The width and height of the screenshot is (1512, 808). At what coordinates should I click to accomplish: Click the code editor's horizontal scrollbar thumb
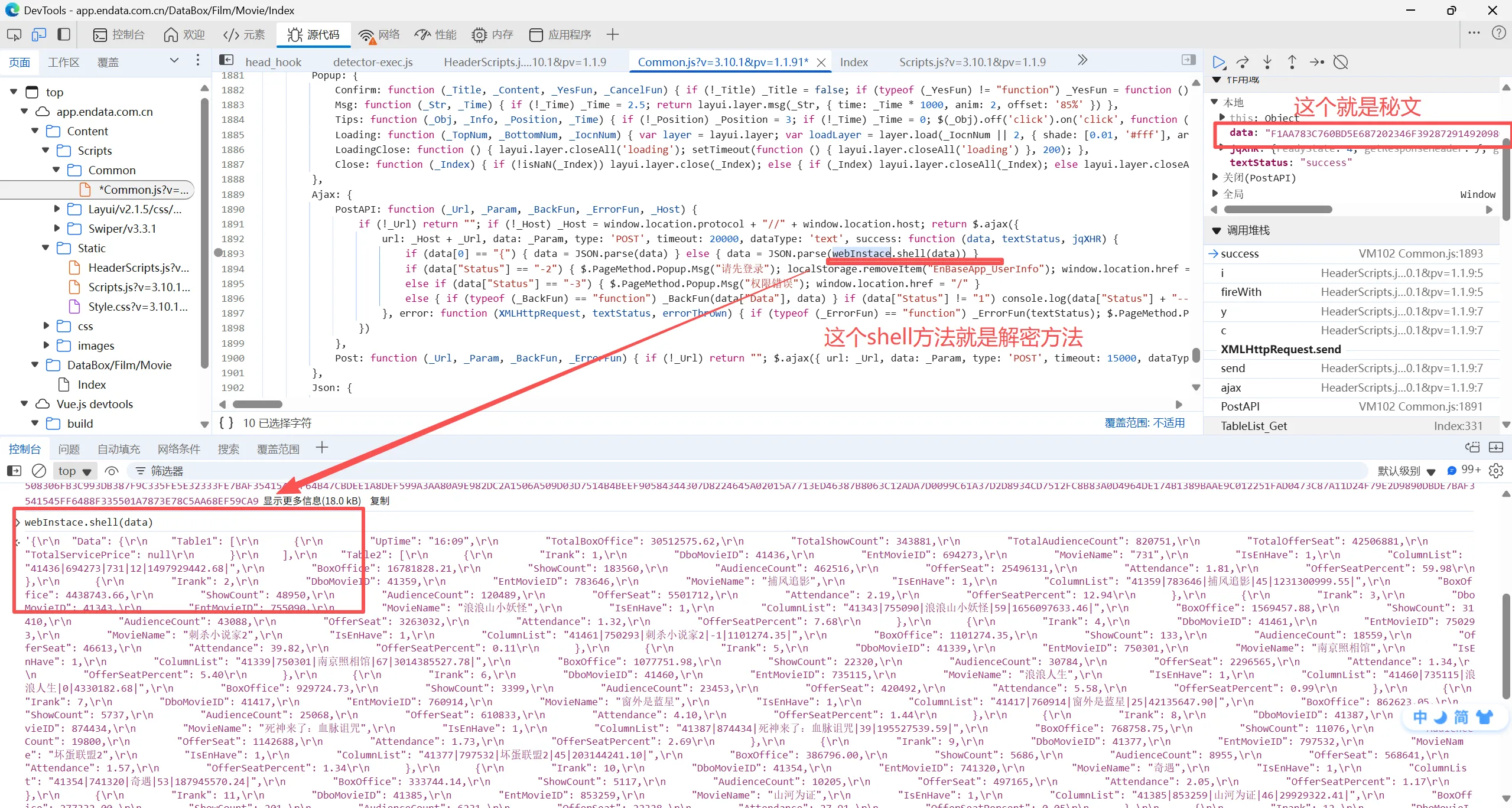click(x=257, y=405)
